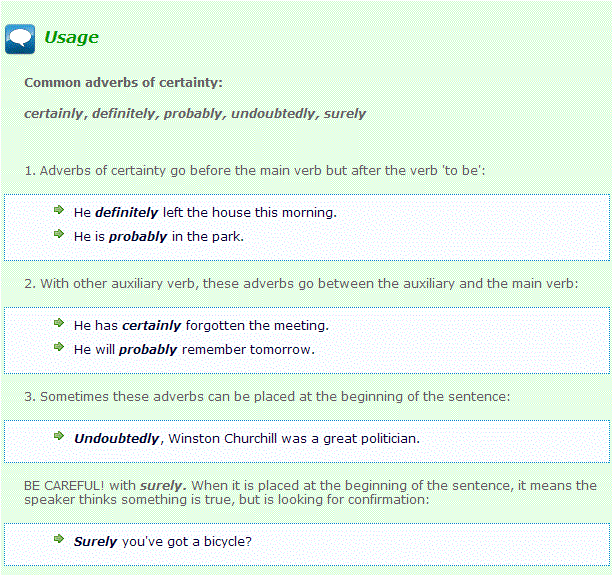The image size is (613, 576).
Task: Click the green 'Usage' heading
Action: click(71, 38)
